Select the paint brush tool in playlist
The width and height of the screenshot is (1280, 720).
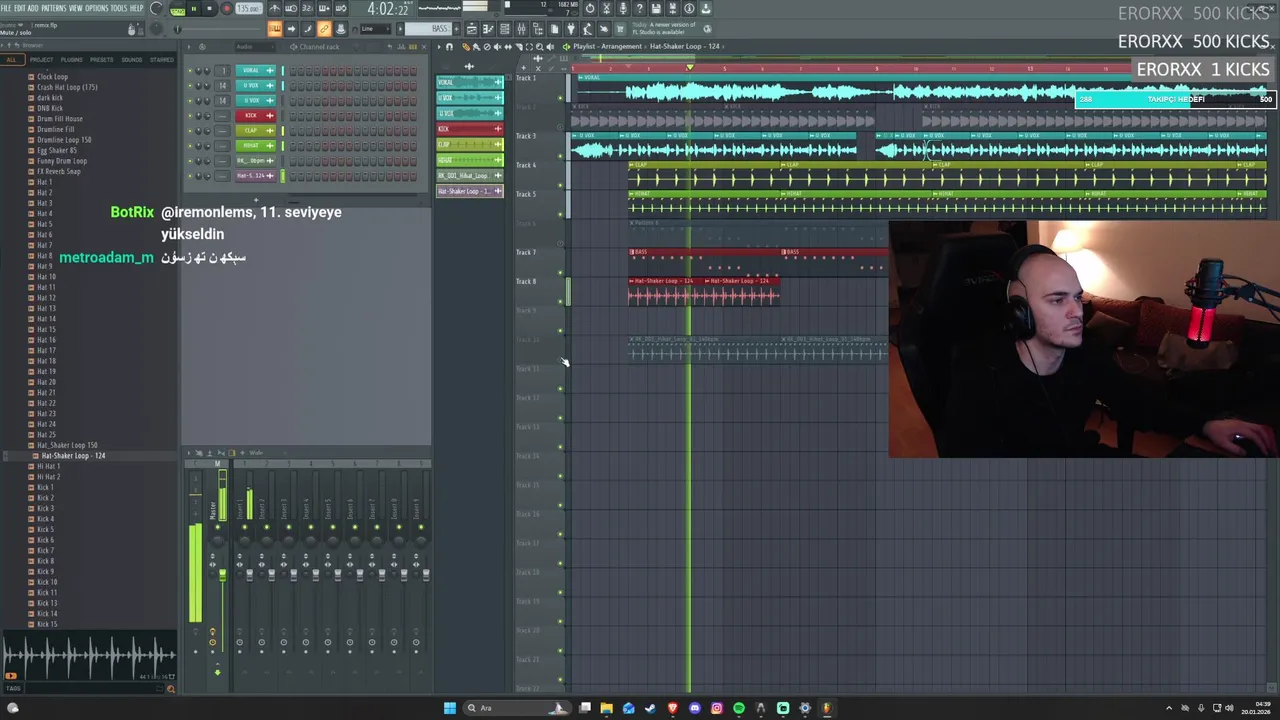click(x=476, y=46)
